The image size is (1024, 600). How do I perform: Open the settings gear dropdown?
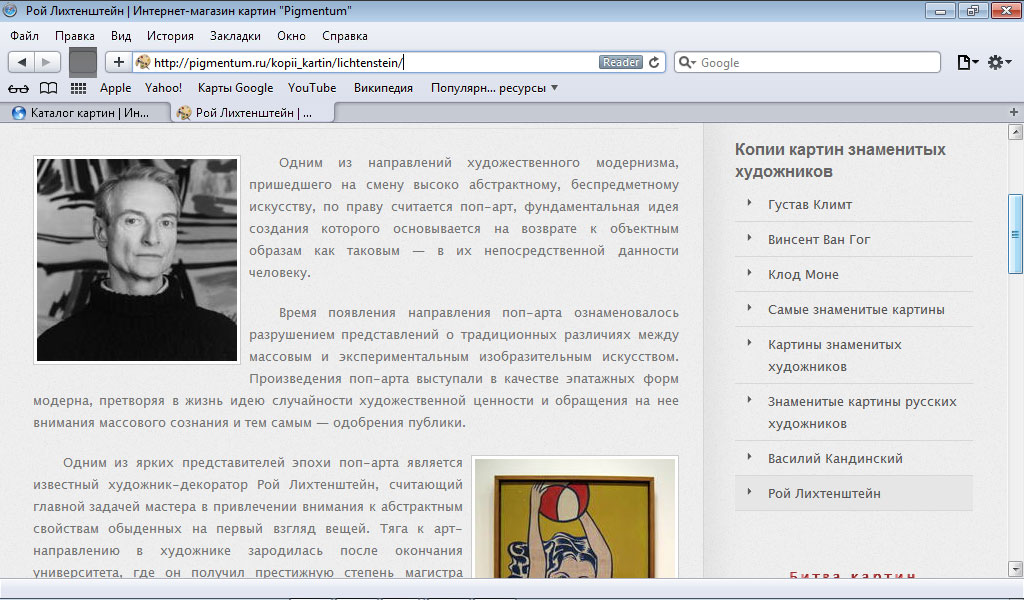999,62
